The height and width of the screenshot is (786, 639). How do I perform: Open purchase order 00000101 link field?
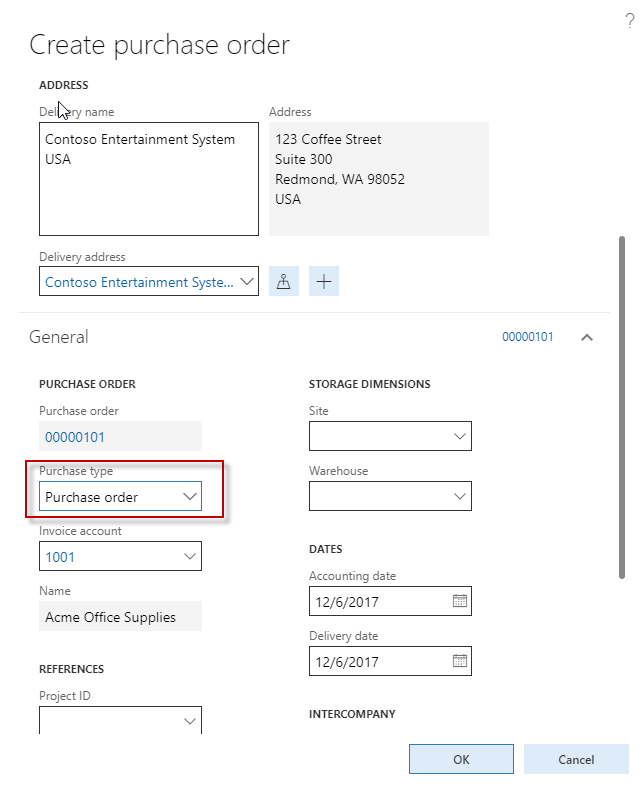point(75,437)
